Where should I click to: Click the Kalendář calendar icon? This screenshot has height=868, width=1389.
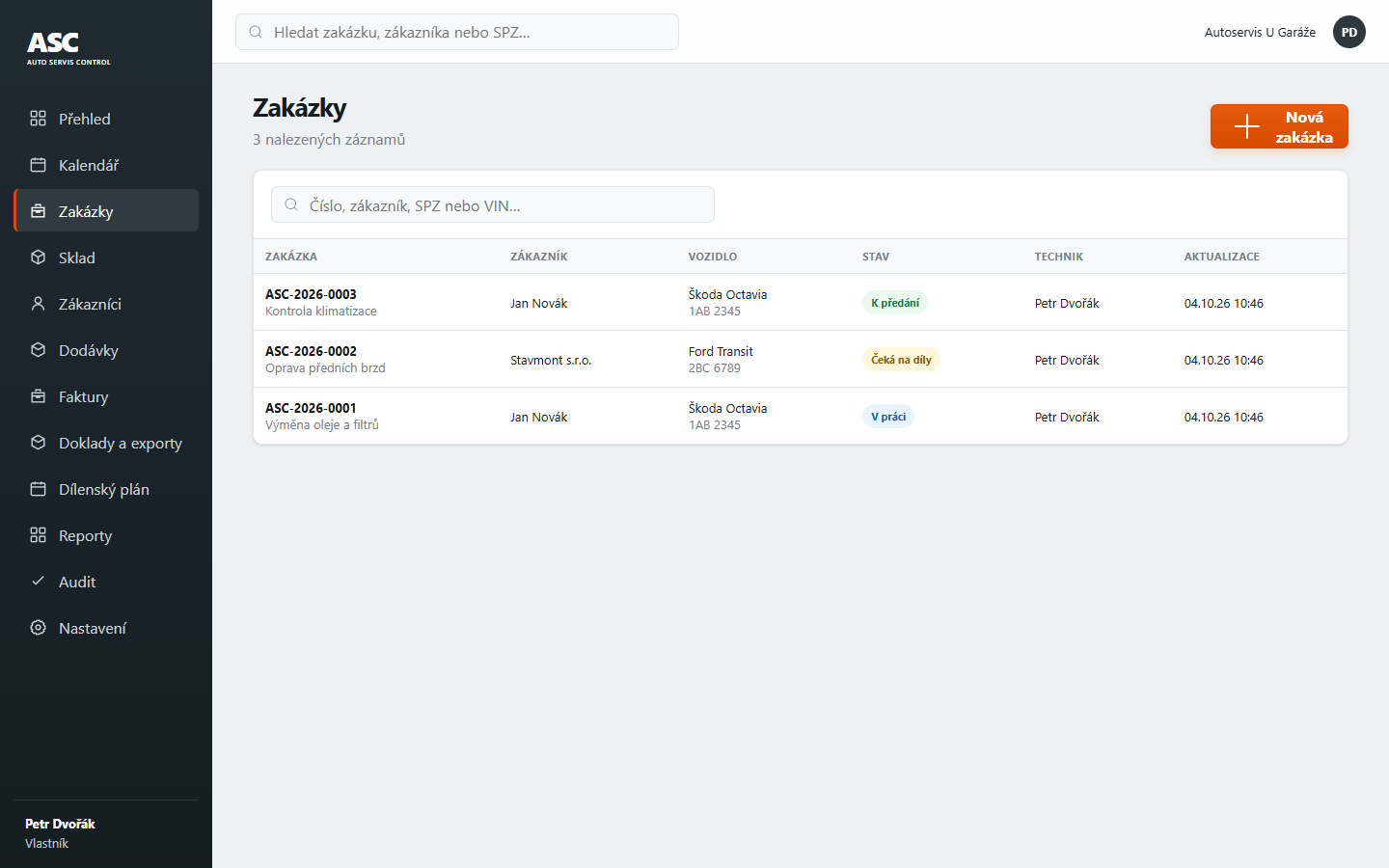(38, 165)
